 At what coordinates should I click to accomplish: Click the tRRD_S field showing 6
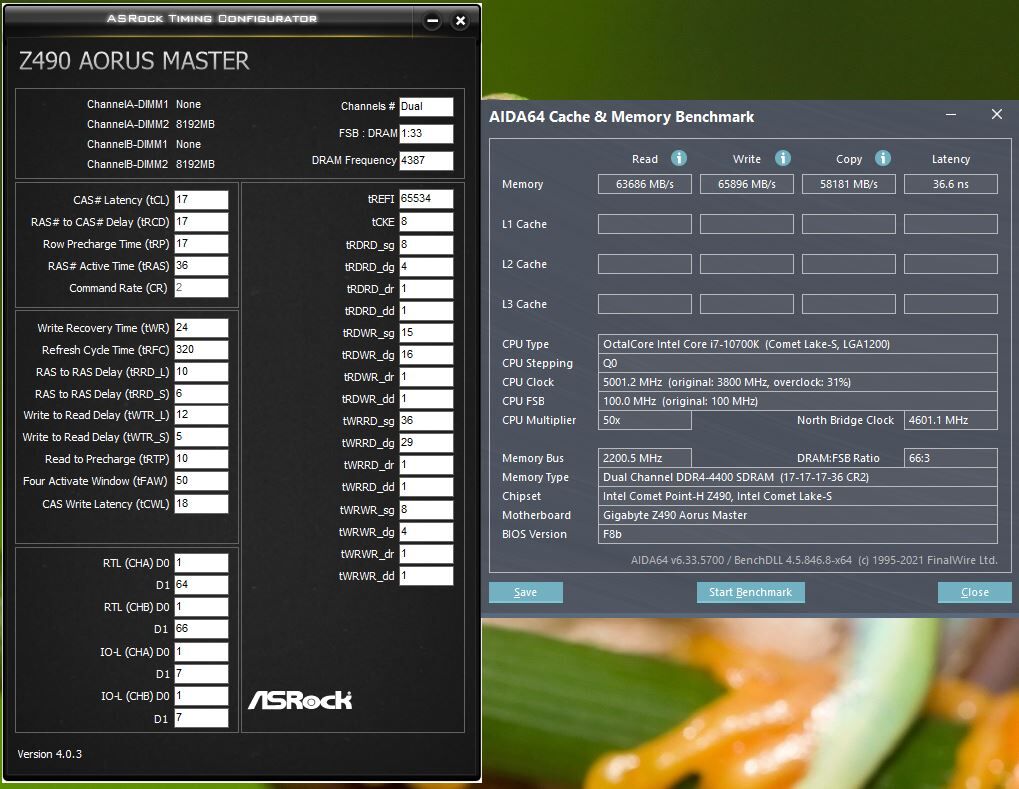click(x=201, y=394)
